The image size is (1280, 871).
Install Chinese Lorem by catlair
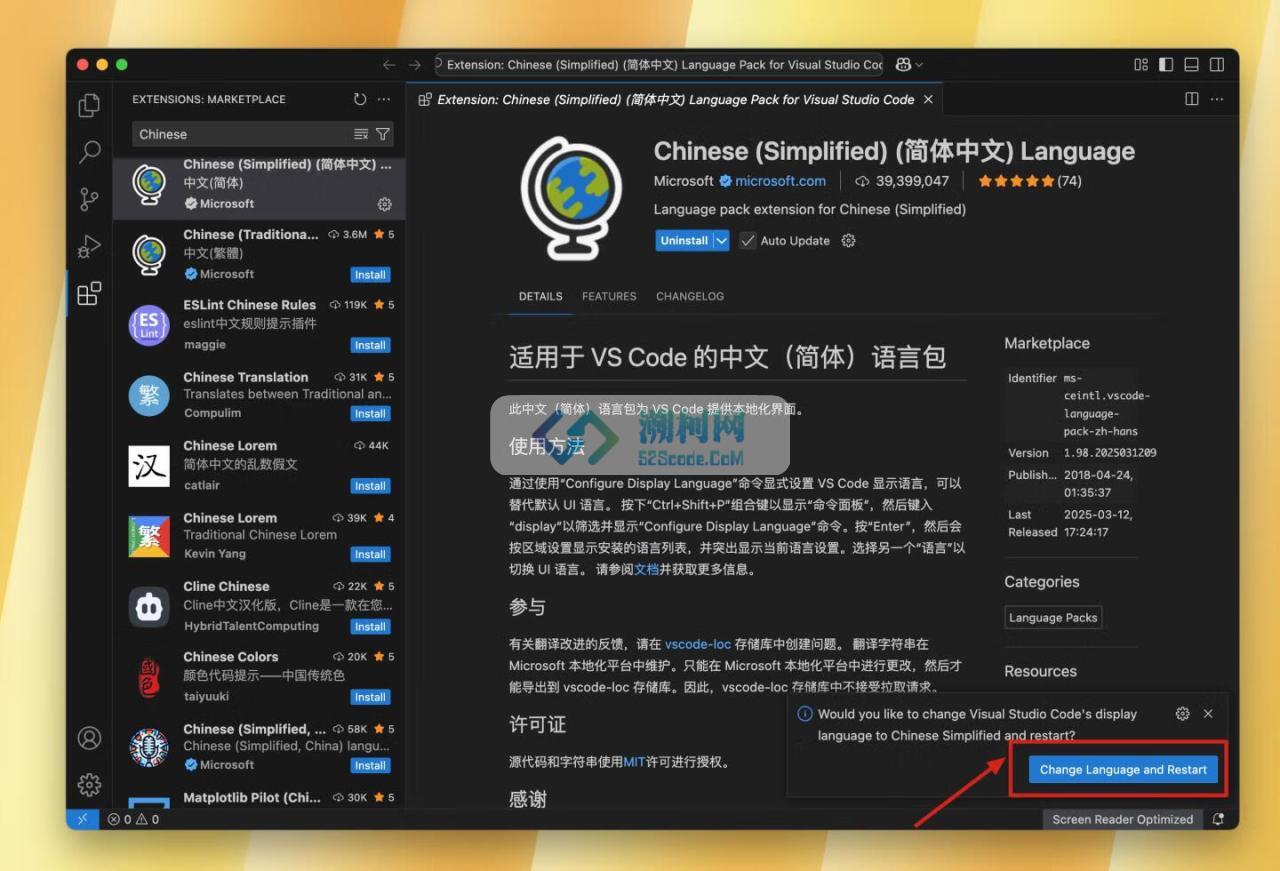click(370, 486)
